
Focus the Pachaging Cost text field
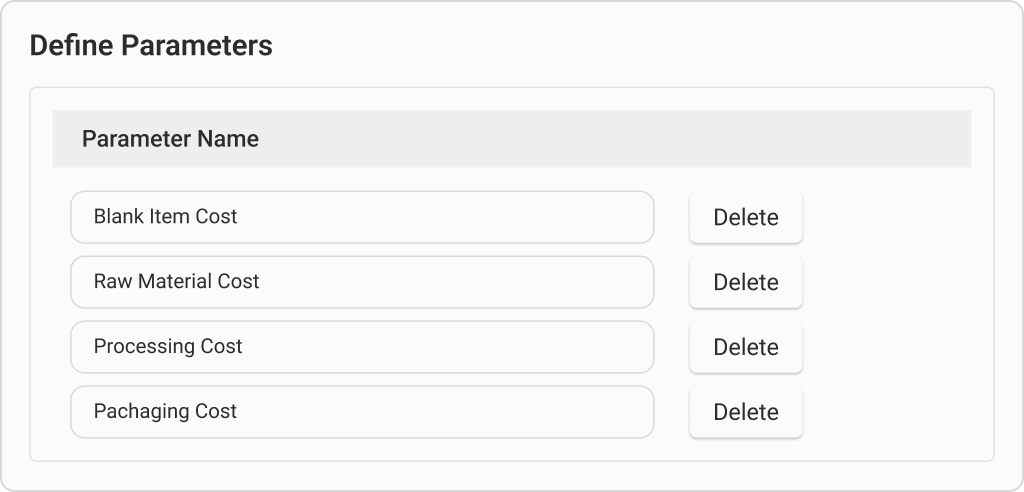click(362, 412)
